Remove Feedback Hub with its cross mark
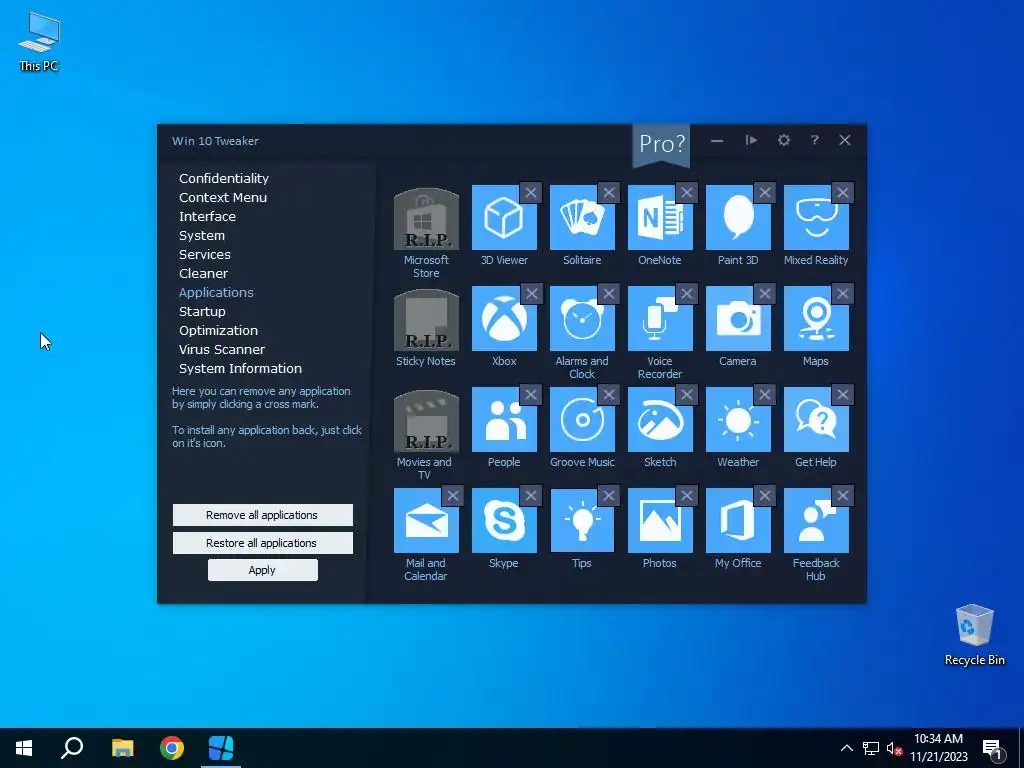Viewport: 1024px width, 768px height. [842, 496]
